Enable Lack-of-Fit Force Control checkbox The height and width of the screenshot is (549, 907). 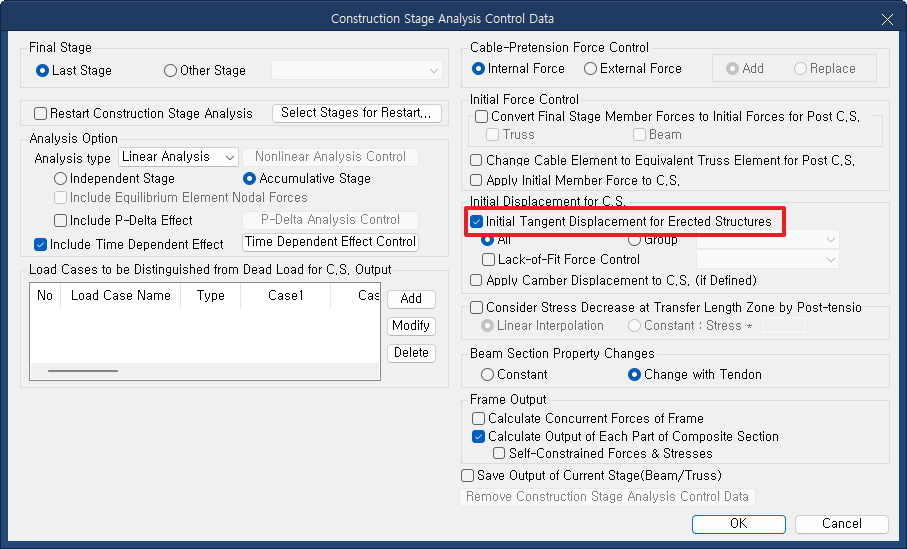point(488,260)
